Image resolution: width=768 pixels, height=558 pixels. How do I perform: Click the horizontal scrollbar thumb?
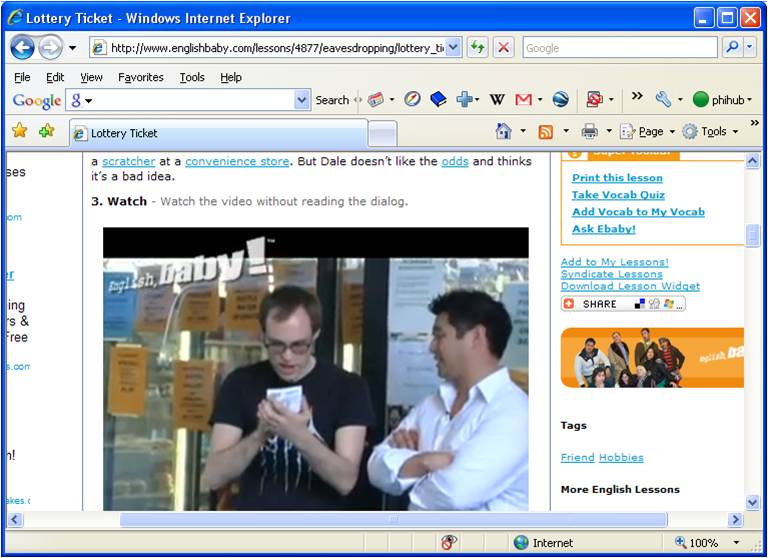click(x=392, y=520)
